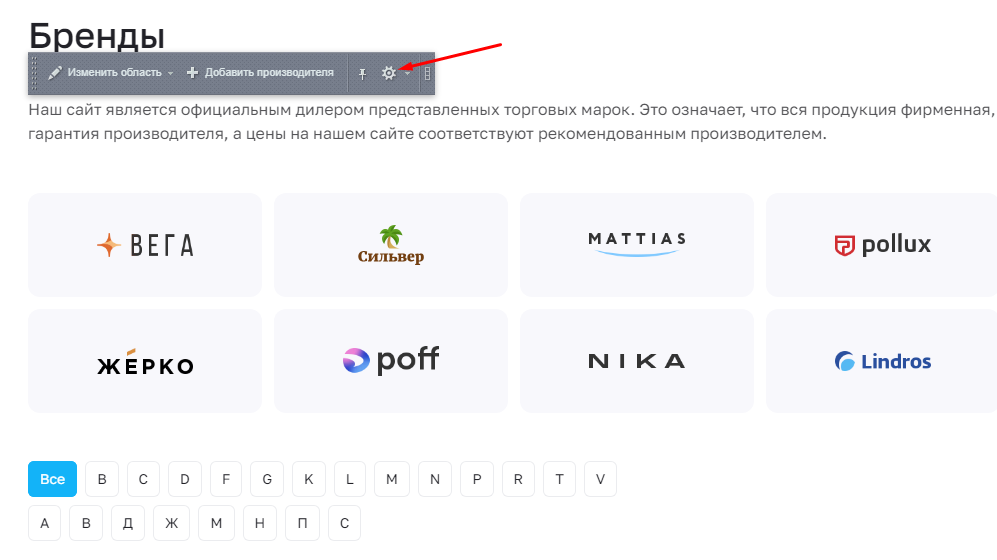This screenshot has height=560, width=997.
Task: Grab the toolbar's left drag handle
Action: point(34,73)
